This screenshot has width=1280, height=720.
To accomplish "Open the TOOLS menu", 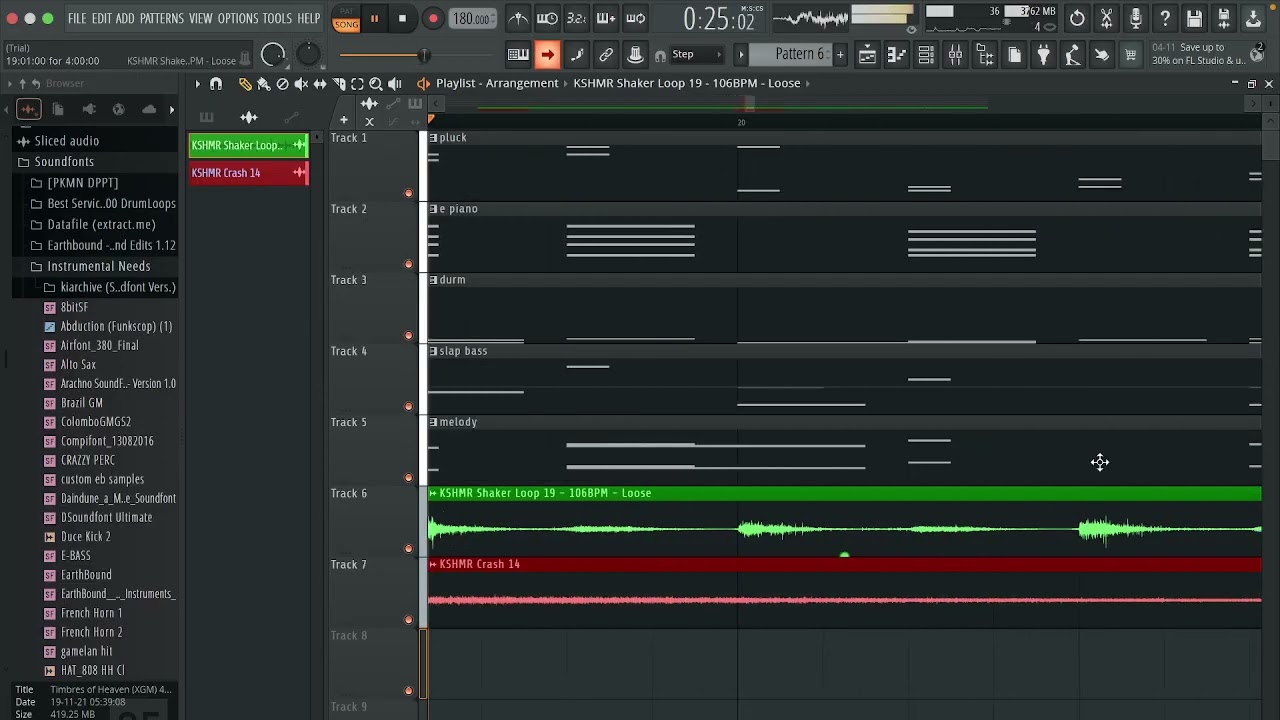I will coord(277,18).
